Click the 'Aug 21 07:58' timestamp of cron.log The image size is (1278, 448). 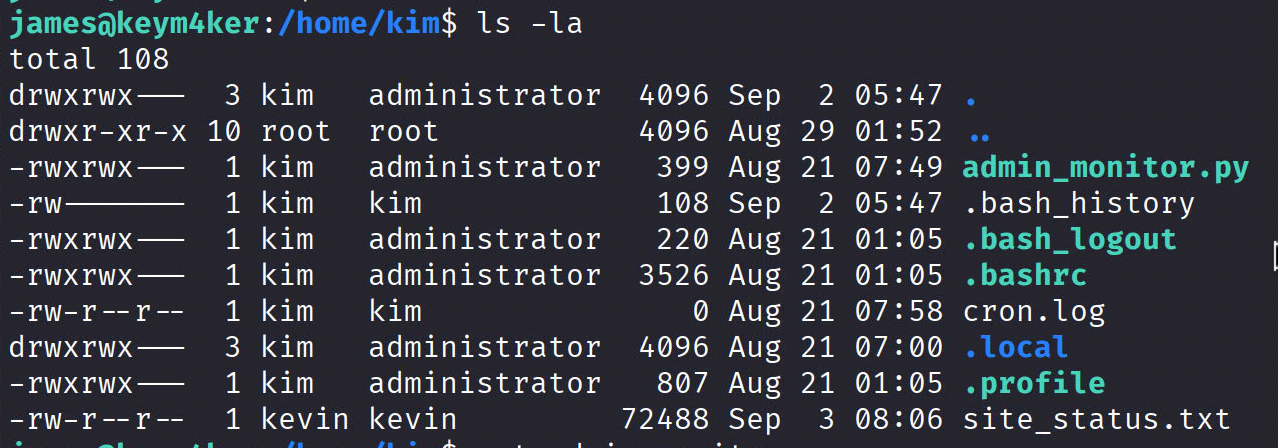coord(835,311)
